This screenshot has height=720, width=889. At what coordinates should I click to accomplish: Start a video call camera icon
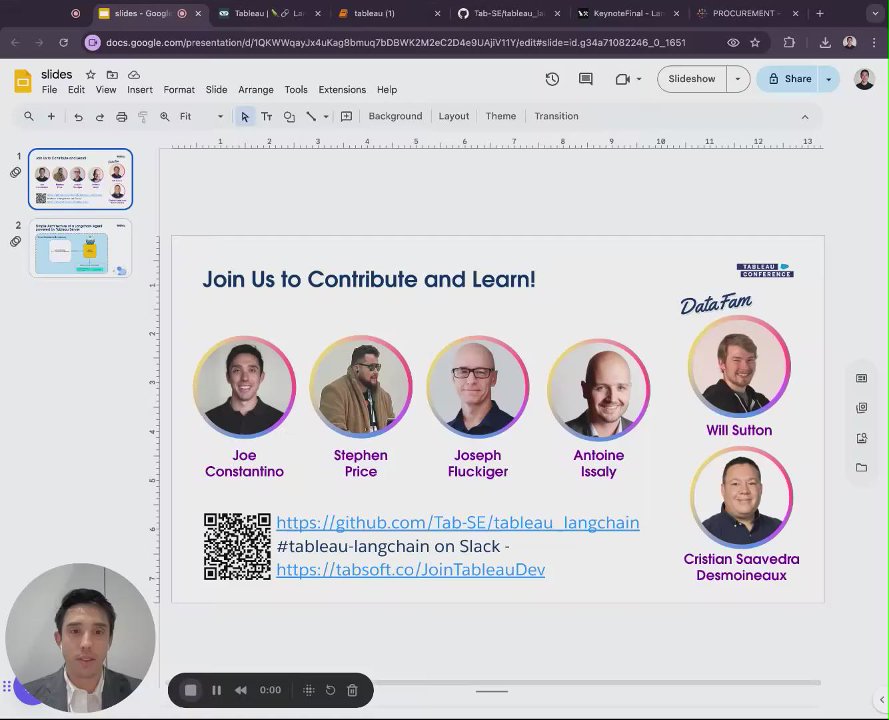pos(623,79)
